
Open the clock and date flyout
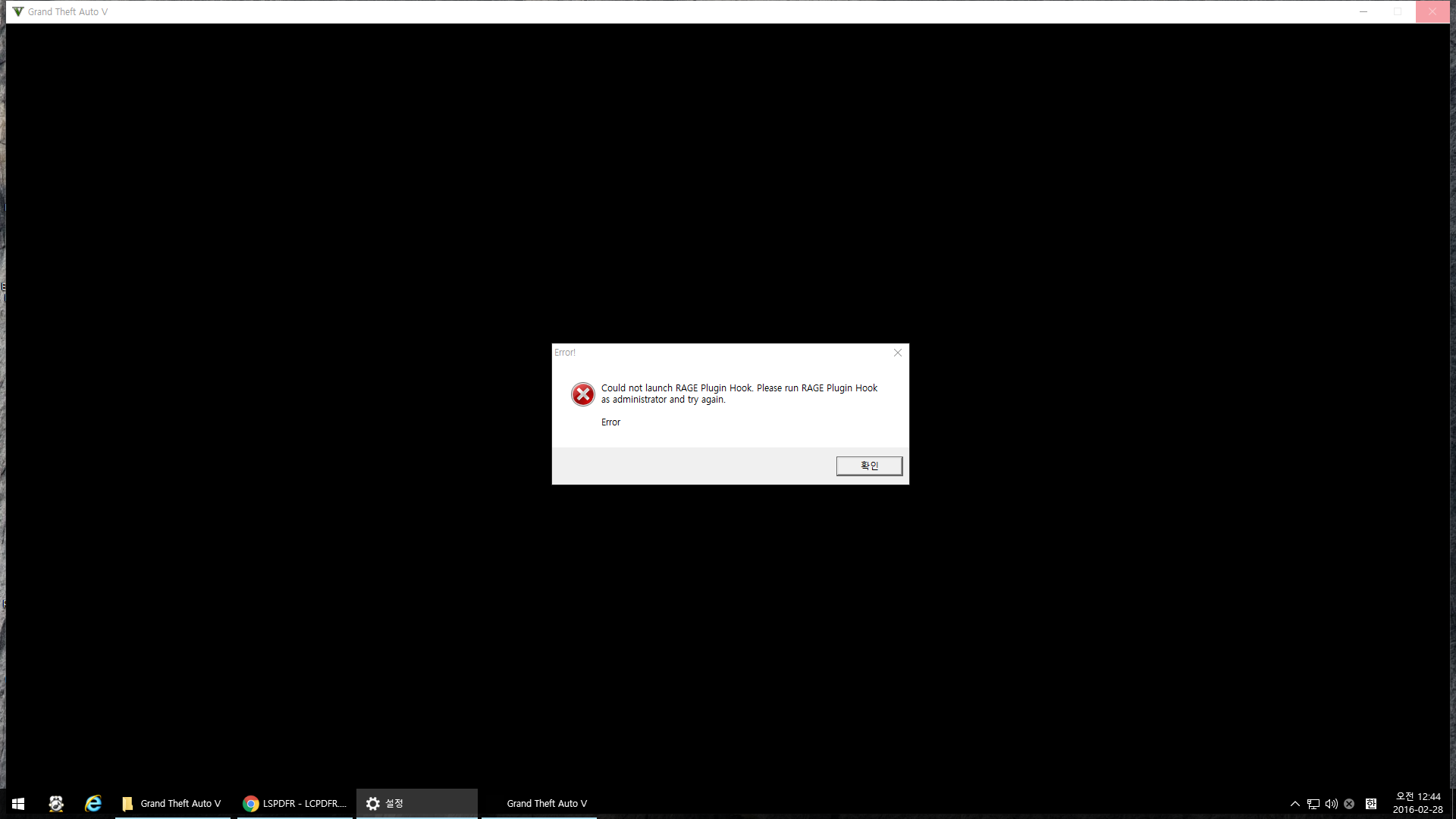[x=1417, y=803]
